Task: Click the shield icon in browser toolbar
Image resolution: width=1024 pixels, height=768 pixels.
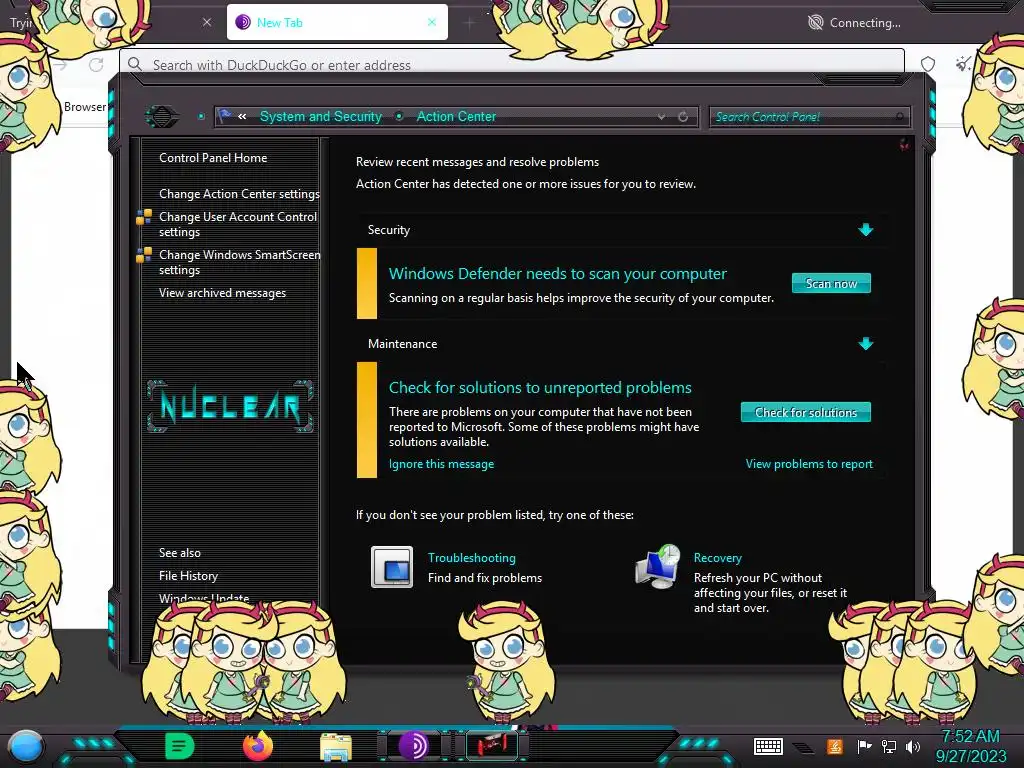Action: point(927,64)
